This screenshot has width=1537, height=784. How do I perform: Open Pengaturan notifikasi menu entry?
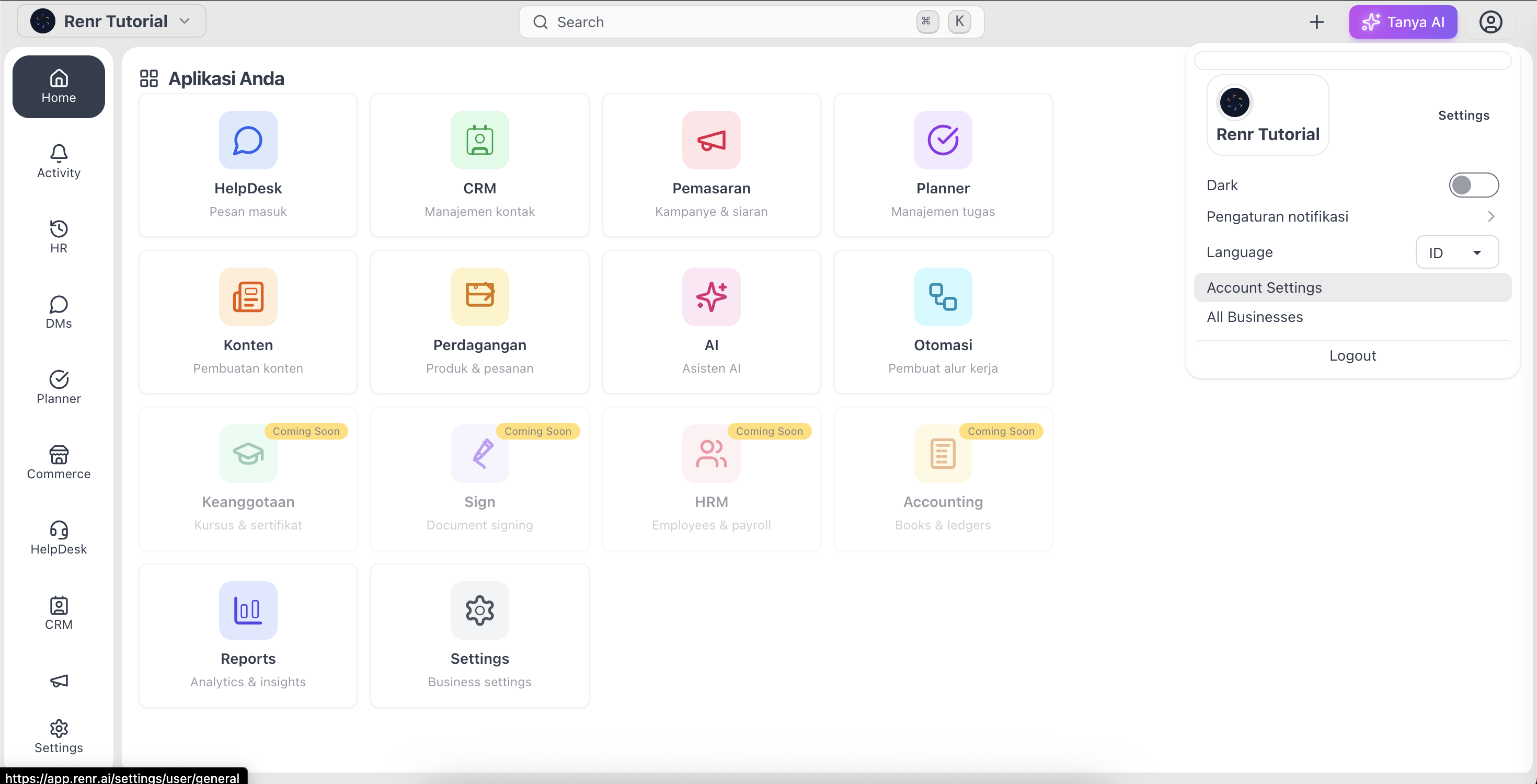[1352, 216]
